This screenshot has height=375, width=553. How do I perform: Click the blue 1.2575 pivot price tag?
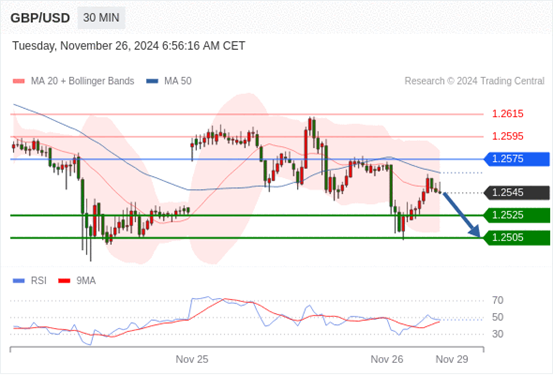(x=517, y=159)
